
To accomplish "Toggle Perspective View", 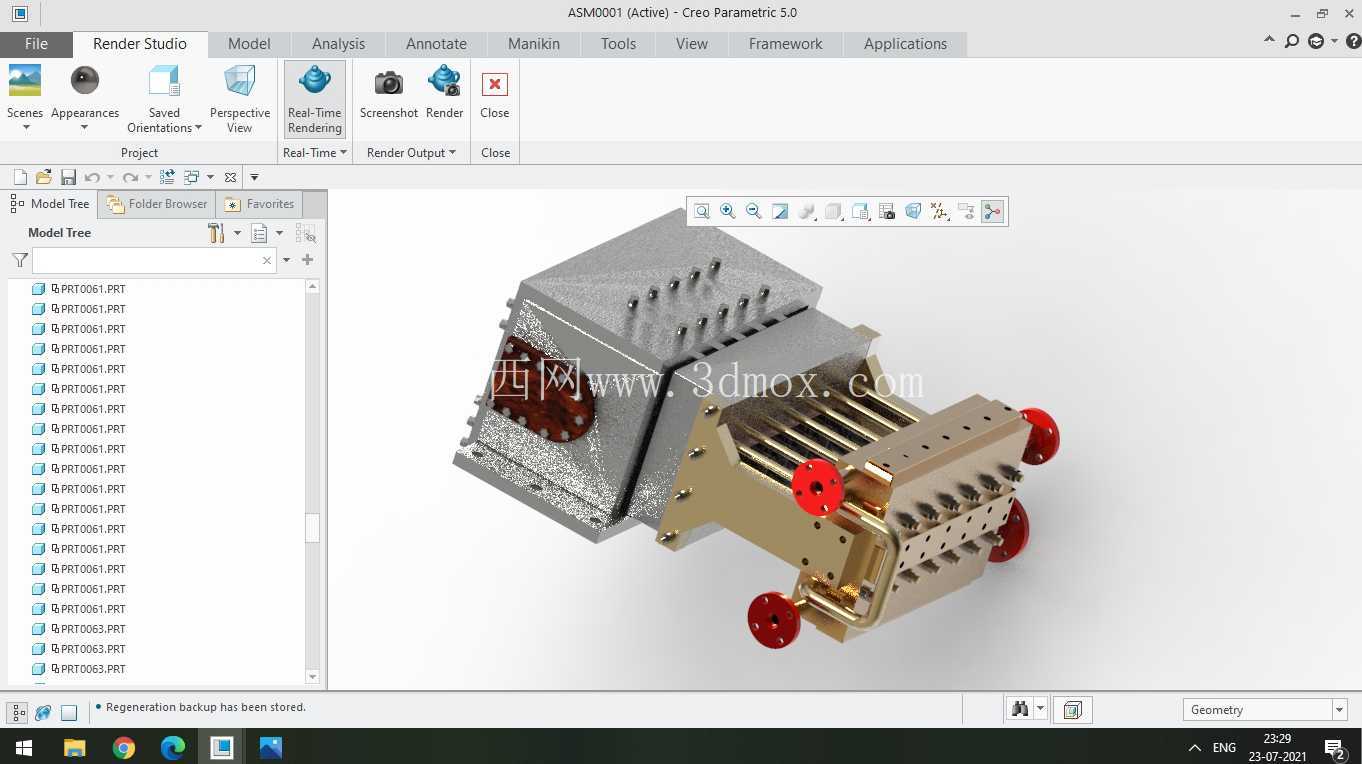I will 240,98.
